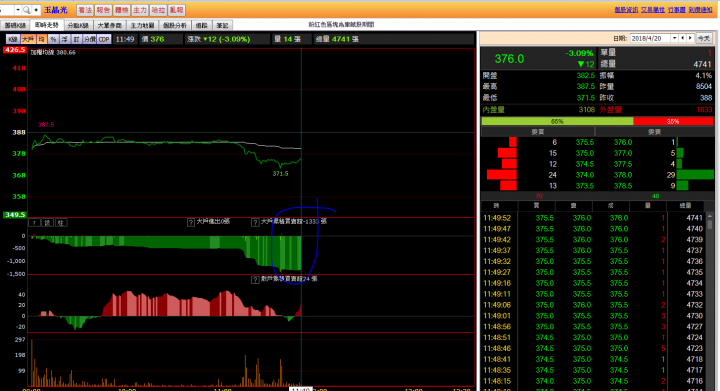
Task: Open the 個股資訊 link
Action: tap(626, 10)
